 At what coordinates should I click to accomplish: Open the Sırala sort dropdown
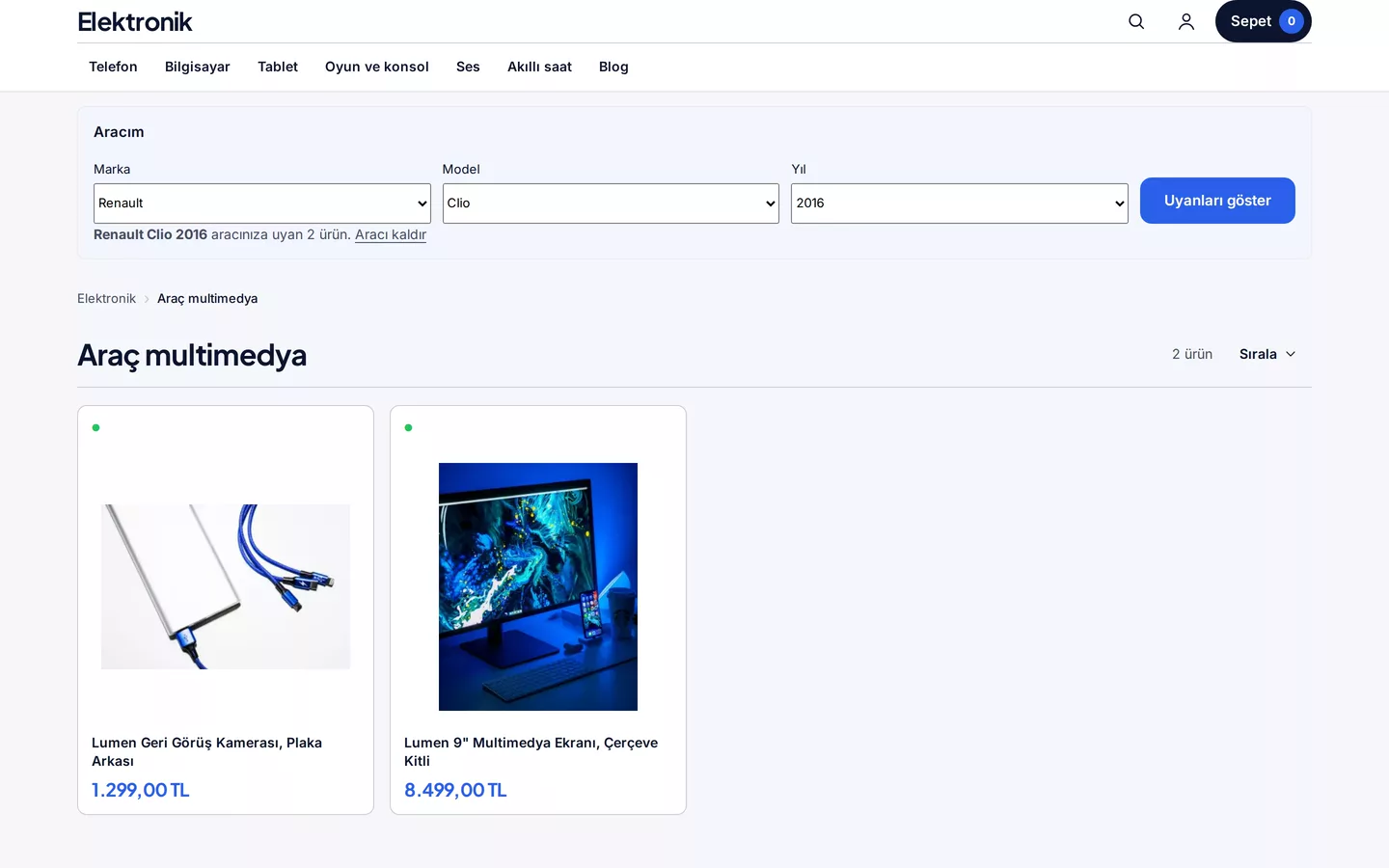point(1267,354)
